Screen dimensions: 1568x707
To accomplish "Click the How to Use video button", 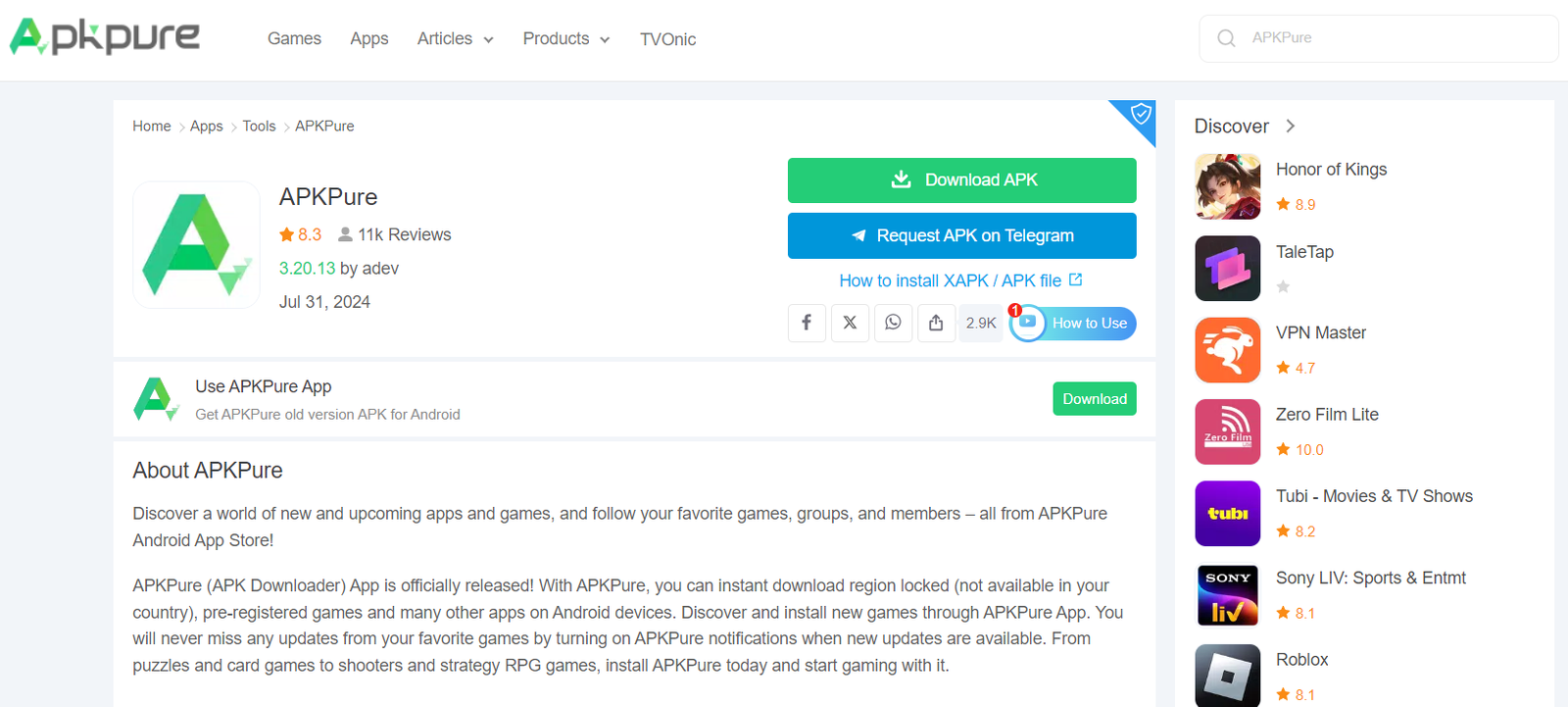I will (1073, 323).
